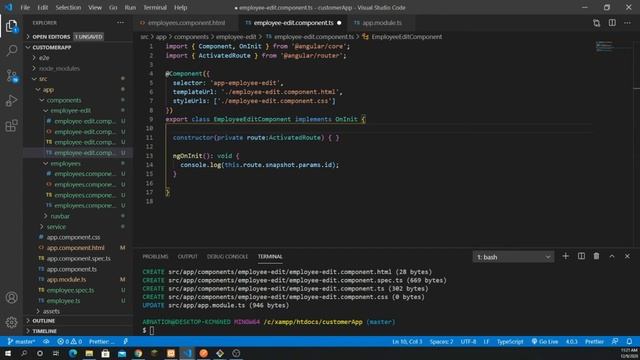Viewport: 640px width, 360px height.
Task: Open employee.spec.ts file in explorer
Action: [70, 290]
